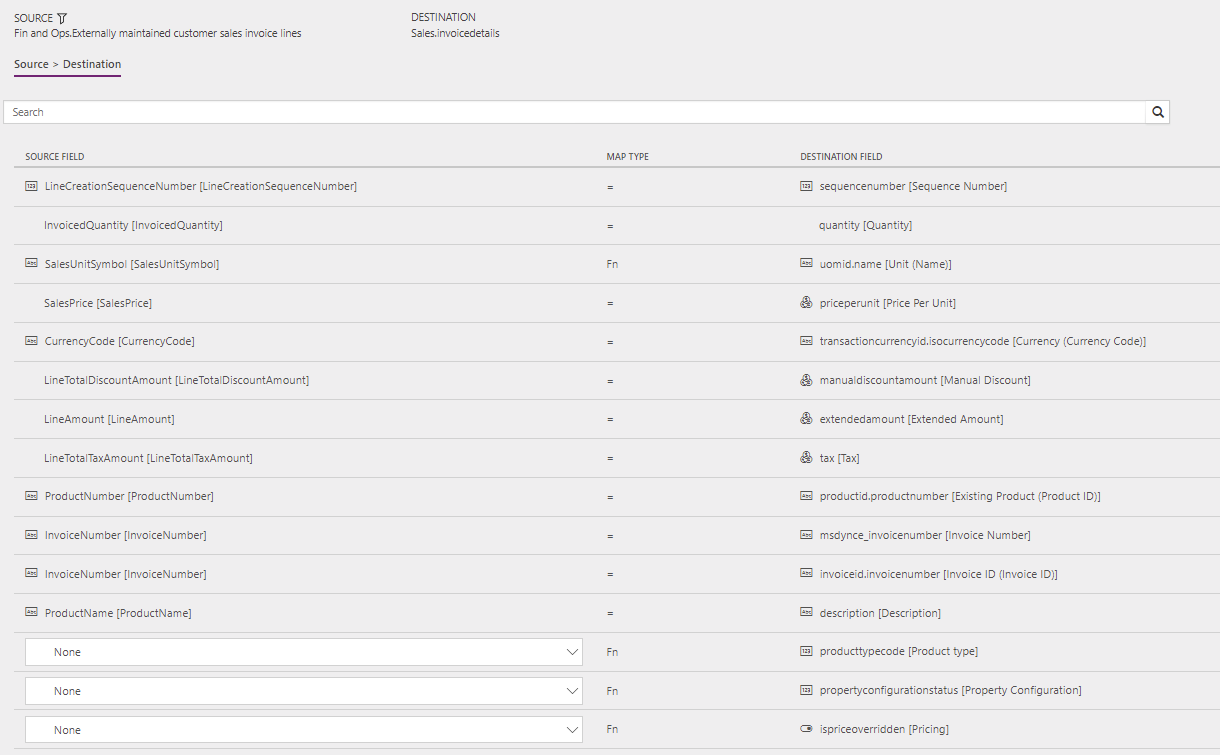Viewport: 1220px width, 755px height.
Task: Click the Fn map type for SalesUnitSymbol
Action: coord(611,263)
